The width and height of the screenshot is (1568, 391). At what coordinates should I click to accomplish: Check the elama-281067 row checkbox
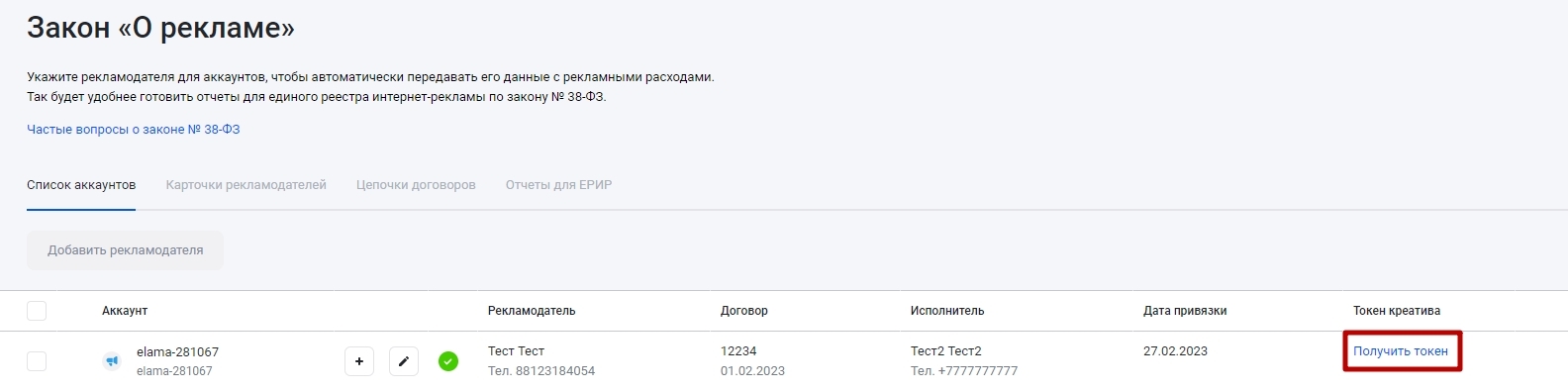tap(37, 361)
